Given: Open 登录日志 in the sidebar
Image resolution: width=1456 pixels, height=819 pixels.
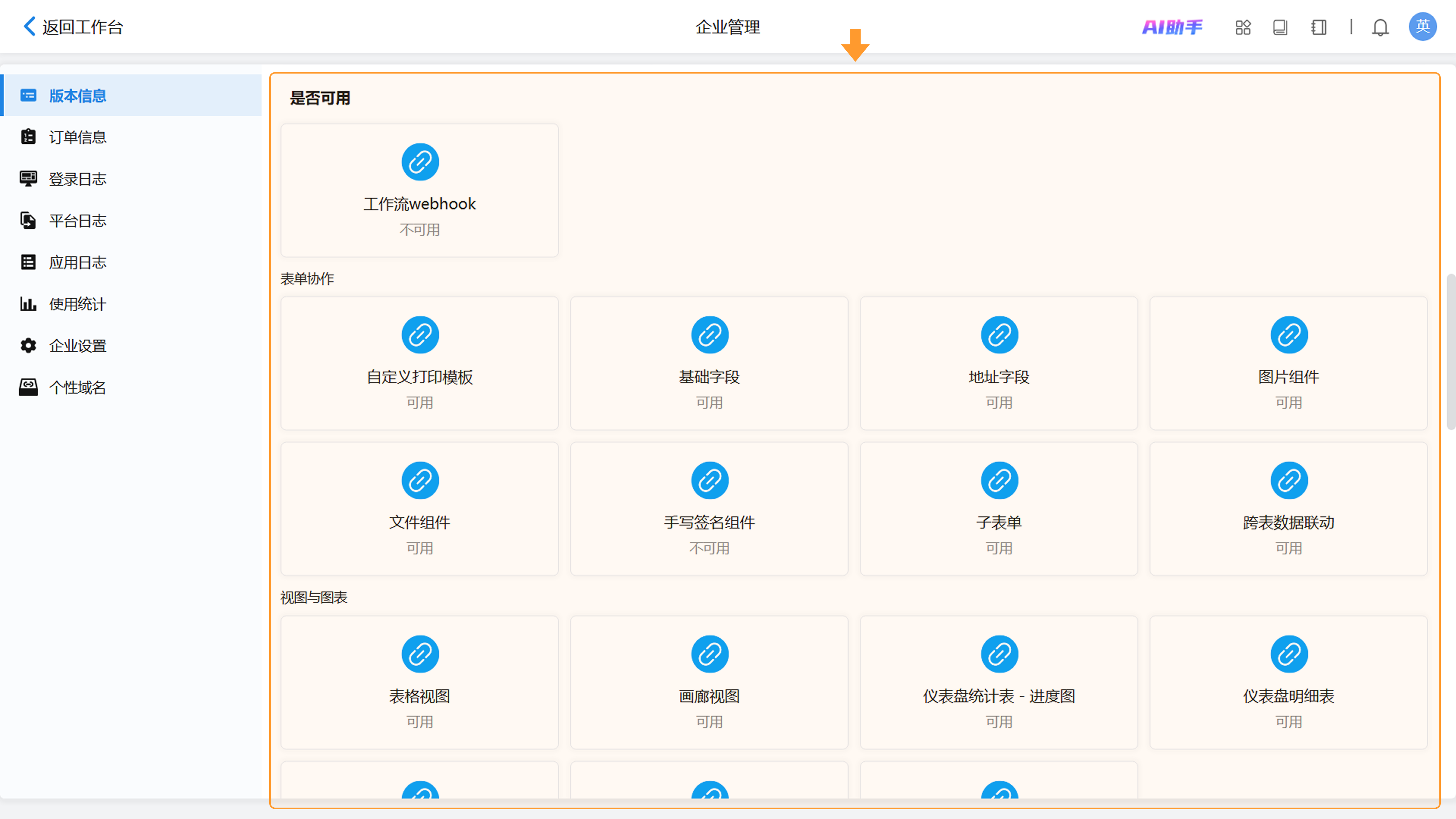Looking at the screenshot, I should pyautogui.click(x=131, y=179).
